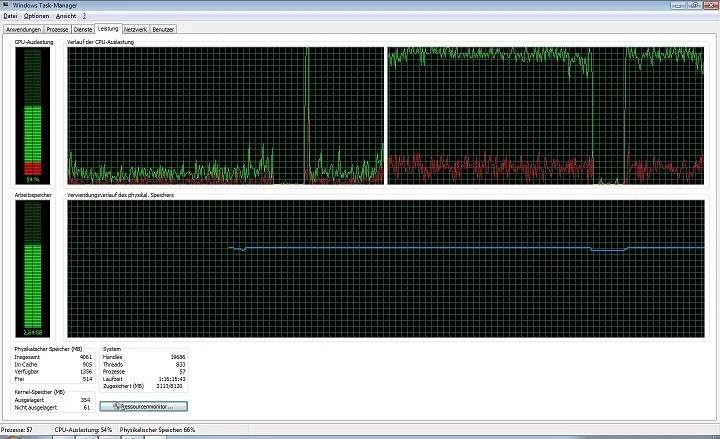The width and height of the screenshot is (720, 439).
Task: Click the memory gauge showing 2,64 GB
Action: 33,269
